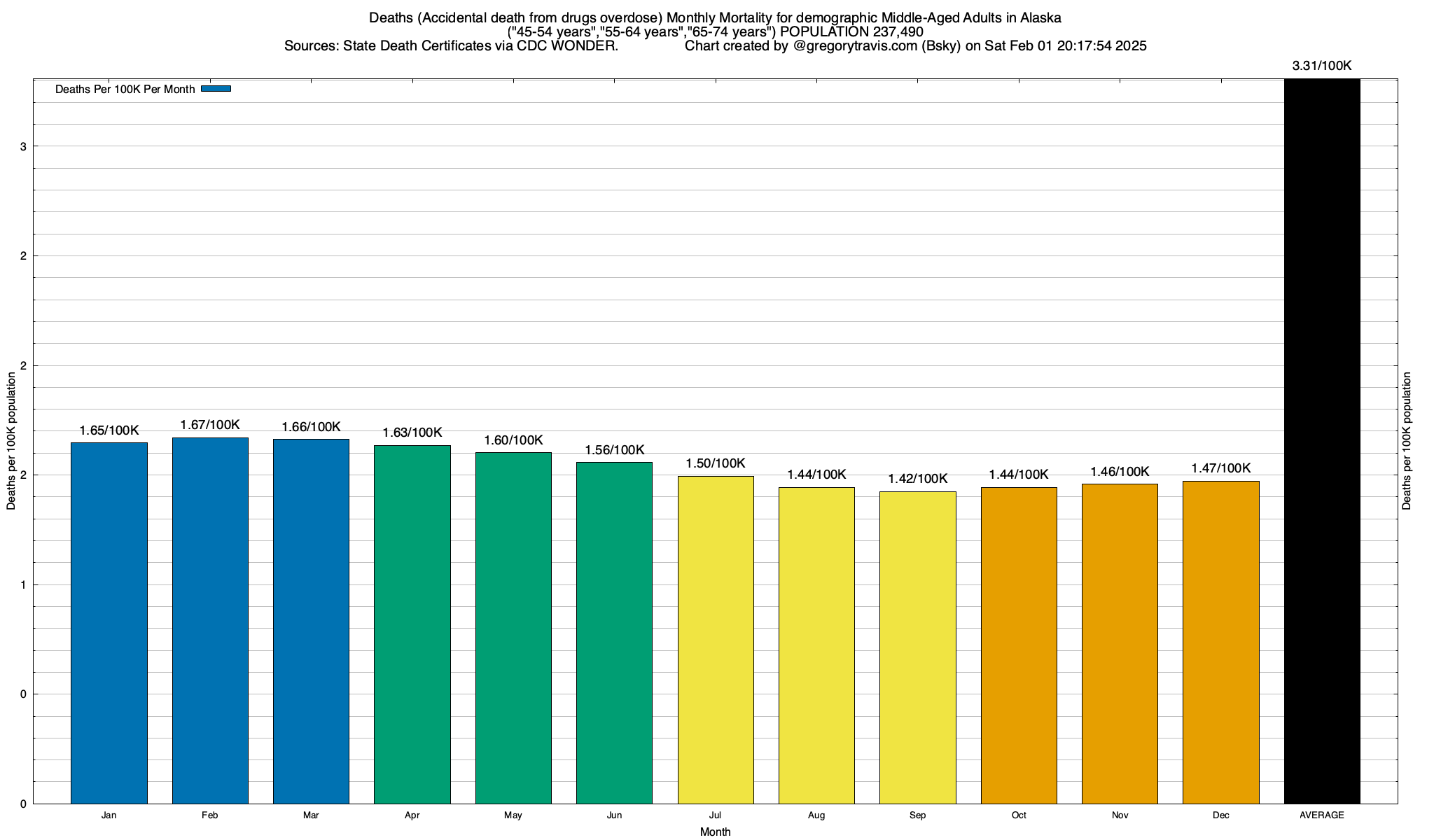
Task: Click the 1.42/100K label above September
Action: coord(917,479)
